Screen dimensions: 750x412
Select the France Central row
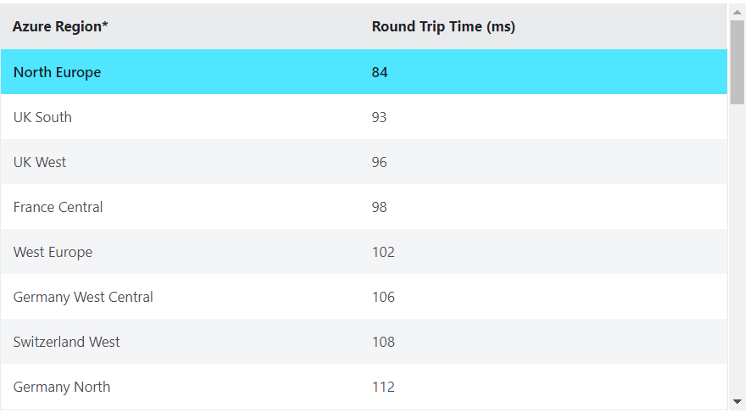(x=364, y=207)
